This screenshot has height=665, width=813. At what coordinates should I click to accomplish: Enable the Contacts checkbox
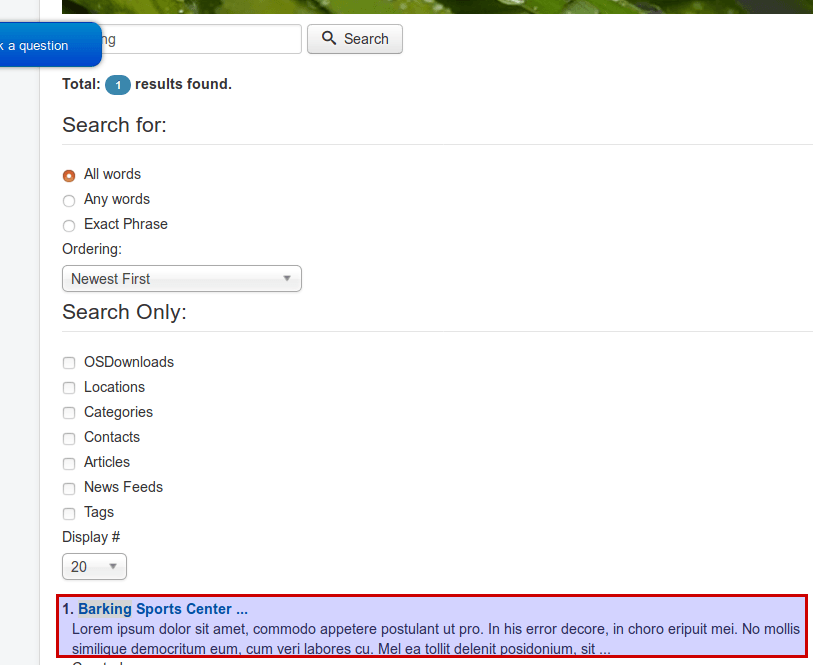click(69, 438)
